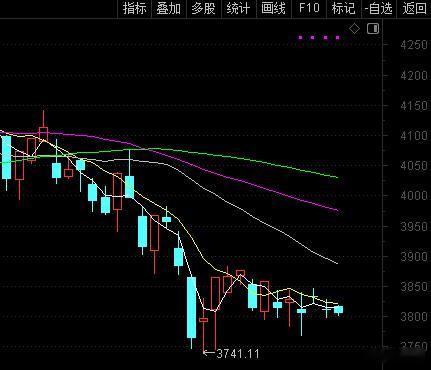Click the 3950 price axis label
This screenshot has height=370, width=431.
click(414, 227)
